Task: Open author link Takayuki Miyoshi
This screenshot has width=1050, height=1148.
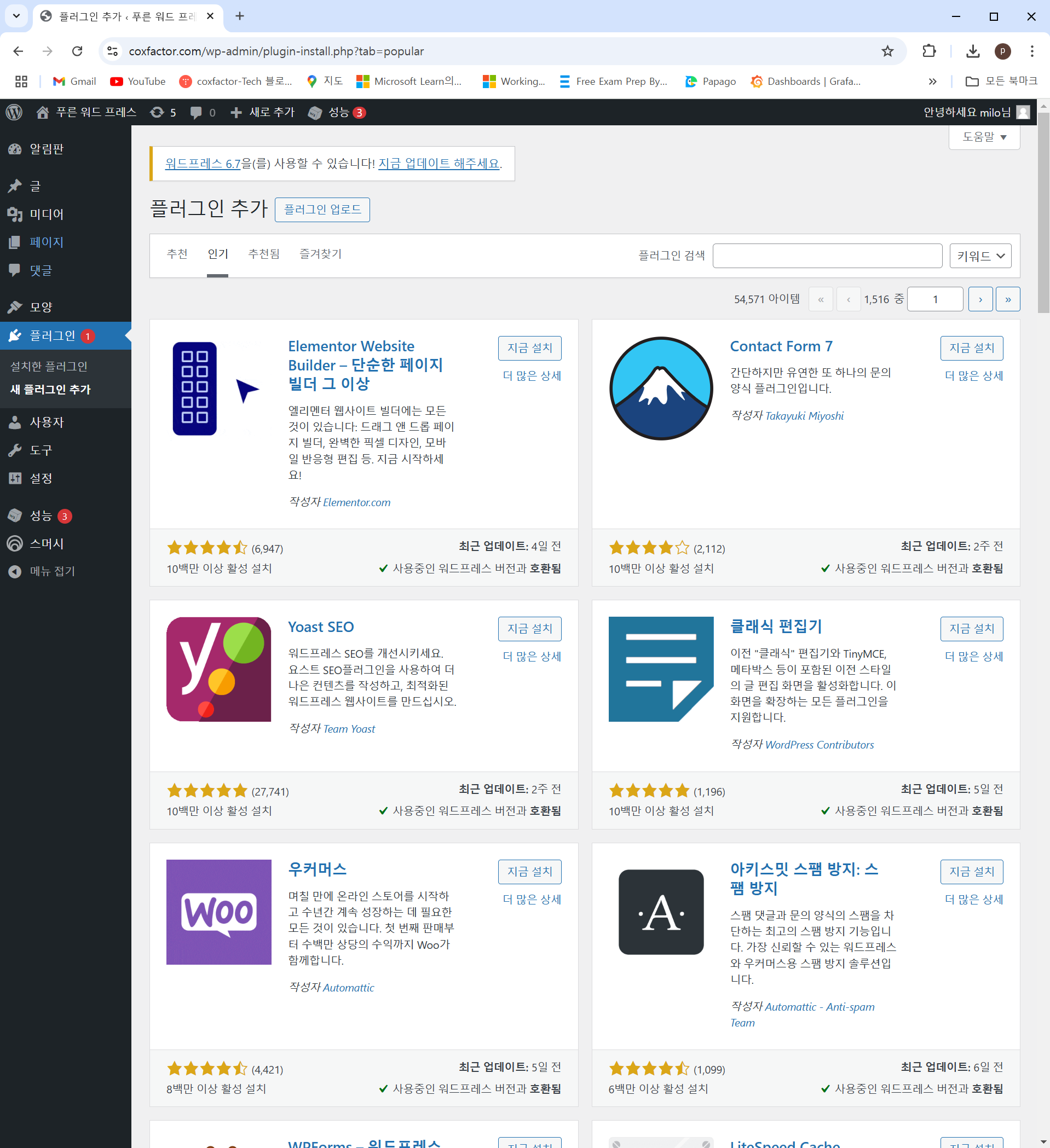Action: point(804,416)
